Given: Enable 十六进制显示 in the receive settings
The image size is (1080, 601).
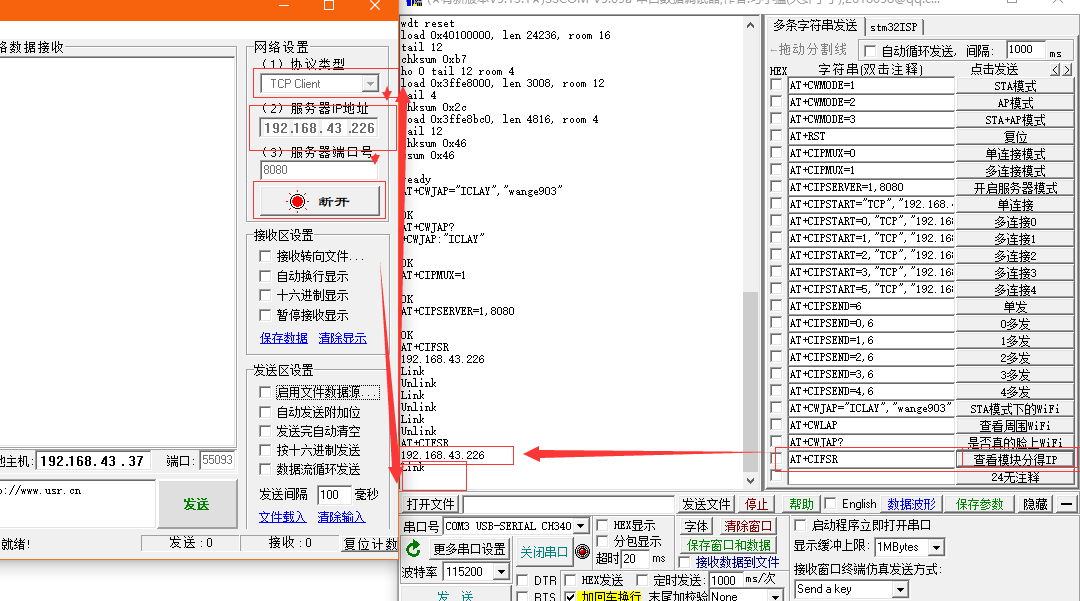Looking at the screenshot, I should 263,296.
